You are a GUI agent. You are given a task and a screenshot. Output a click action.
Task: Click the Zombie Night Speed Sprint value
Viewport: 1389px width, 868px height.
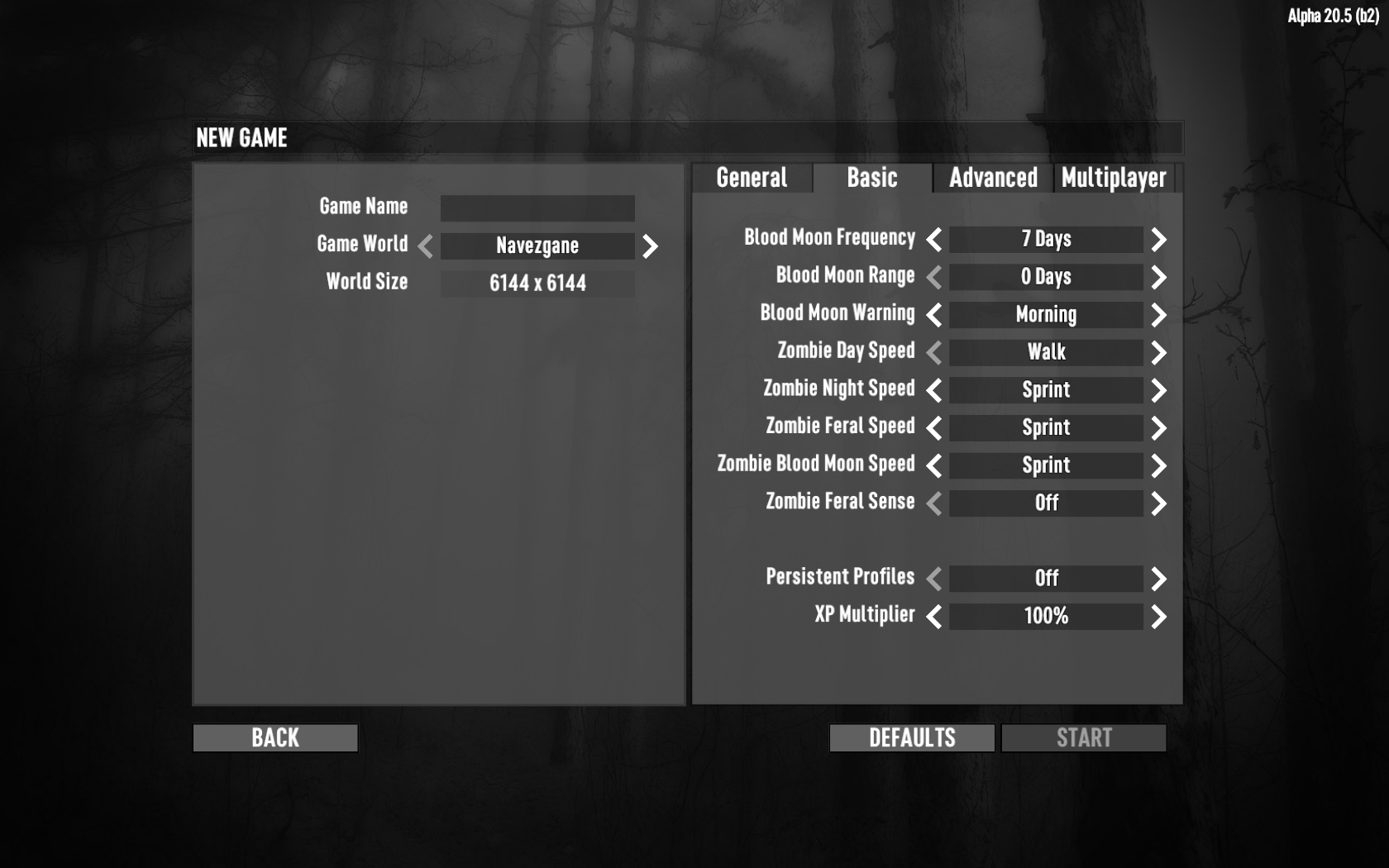(1046, 390)
